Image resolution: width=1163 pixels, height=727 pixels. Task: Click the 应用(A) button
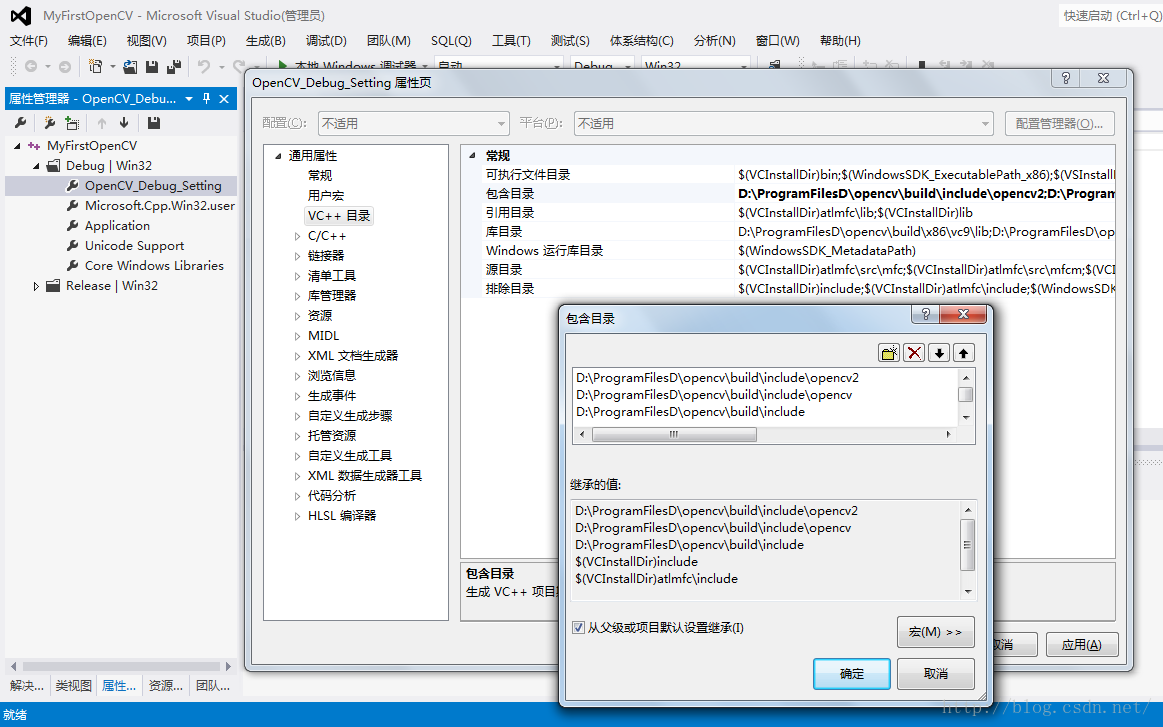click(1081, 645)
